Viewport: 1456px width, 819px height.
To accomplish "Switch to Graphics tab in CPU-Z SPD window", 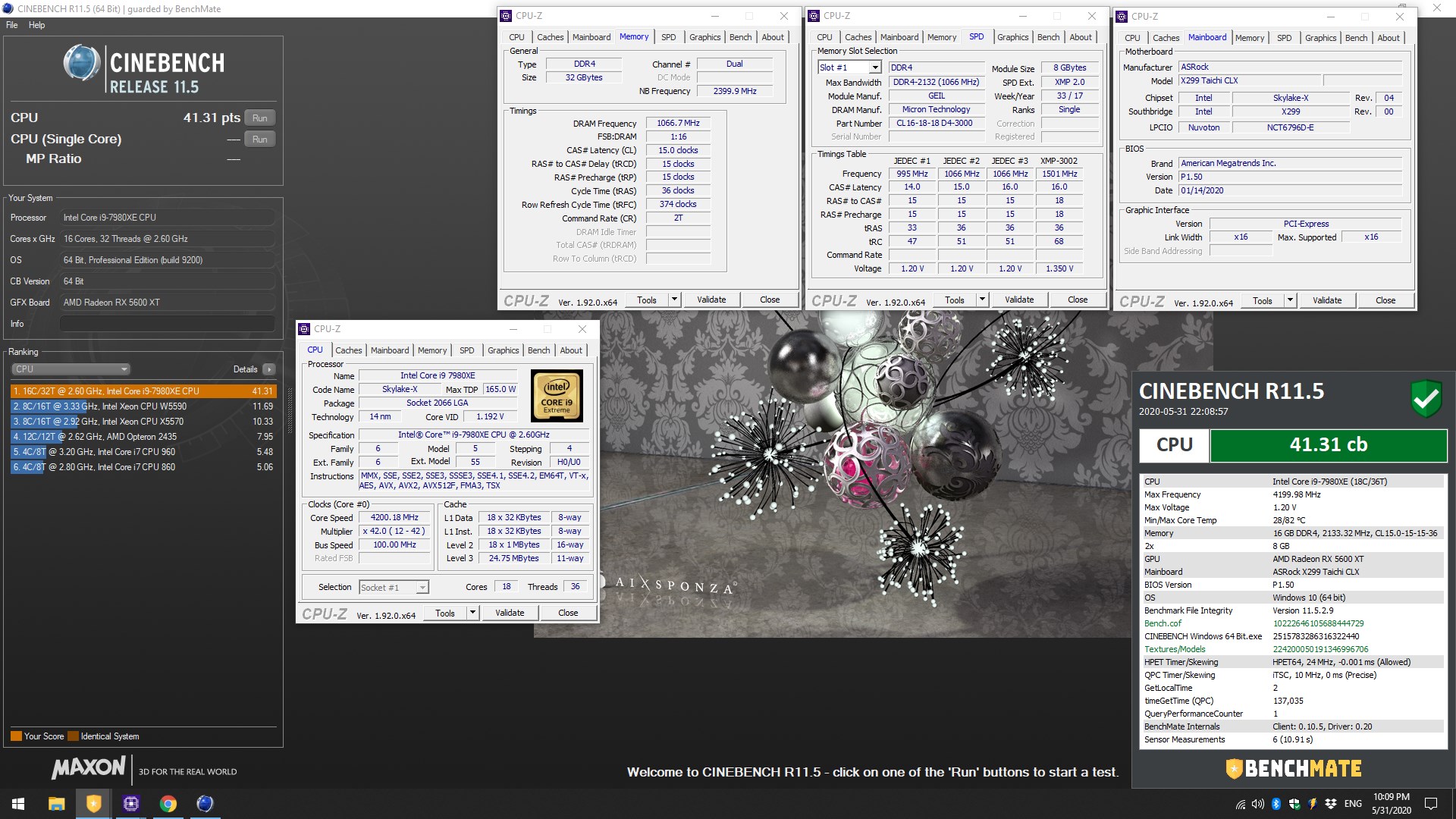I will coord(1012,37).
